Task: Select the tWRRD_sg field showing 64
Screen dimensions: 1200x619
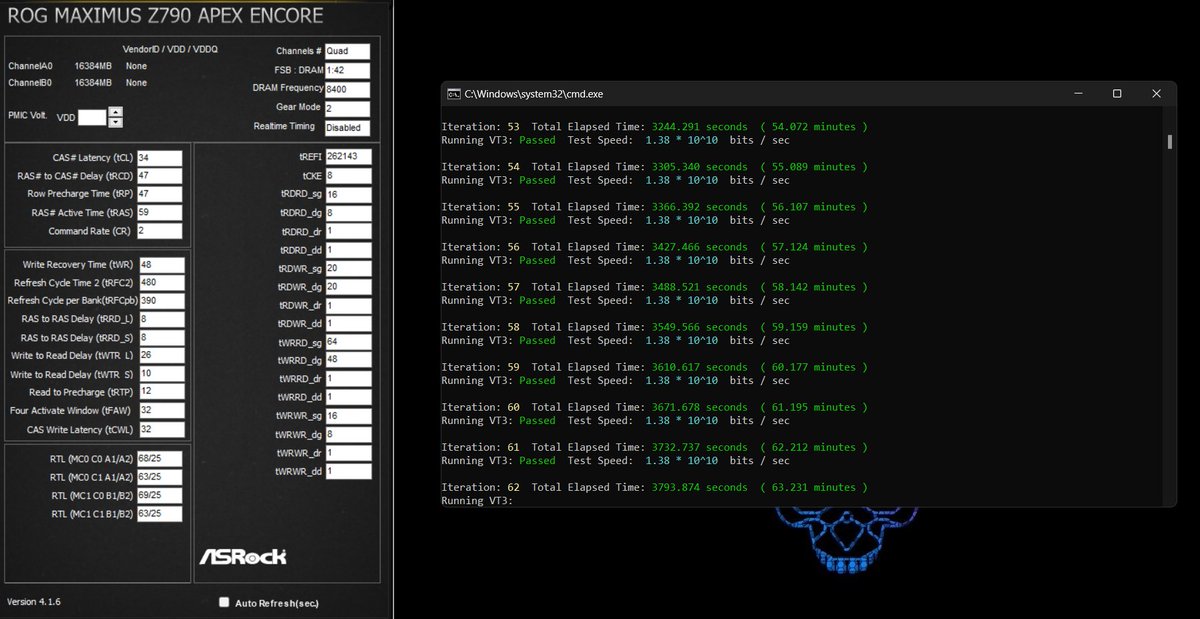Action: pos(347,342)
